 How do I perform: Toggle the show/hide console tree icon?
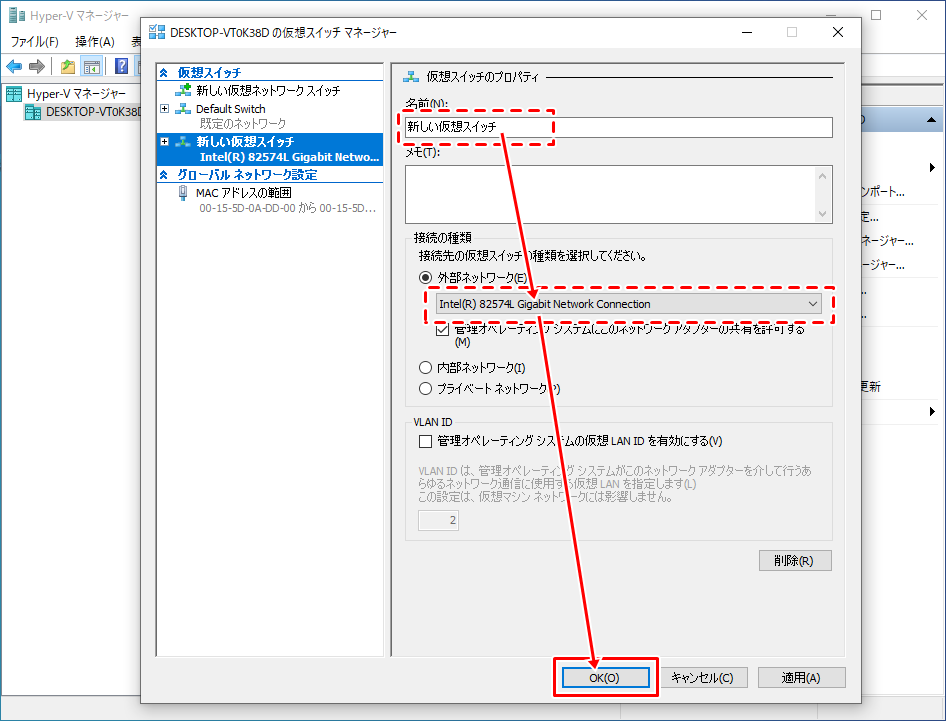(91, 66)
